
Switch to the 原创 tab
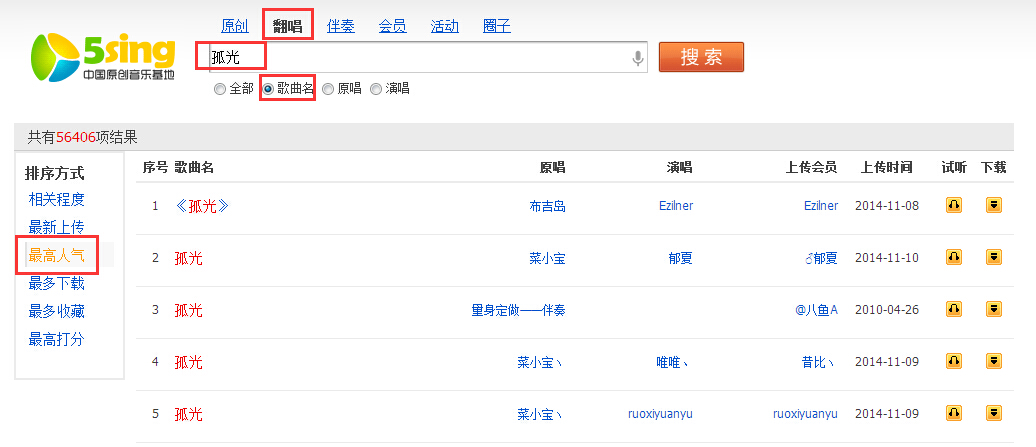tap(235, 26)
